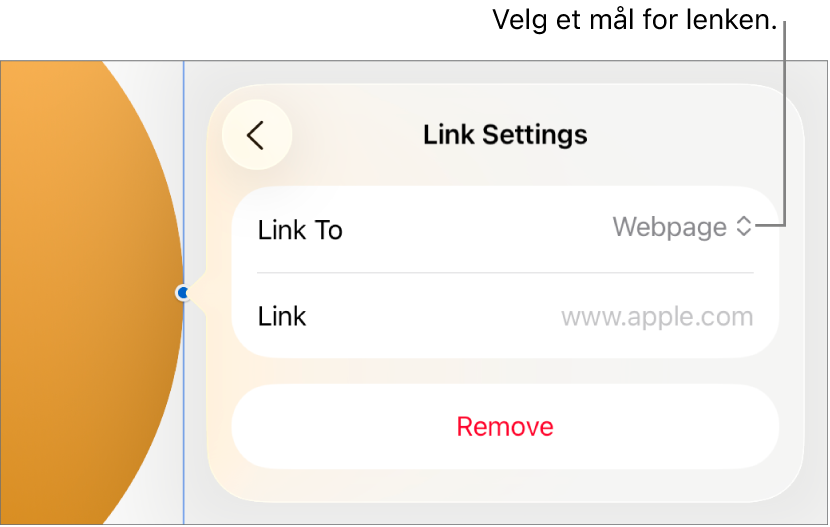The height and width of the screenshot is (527, 830).
Task: Select the orange circle shape
Action: 85,293
